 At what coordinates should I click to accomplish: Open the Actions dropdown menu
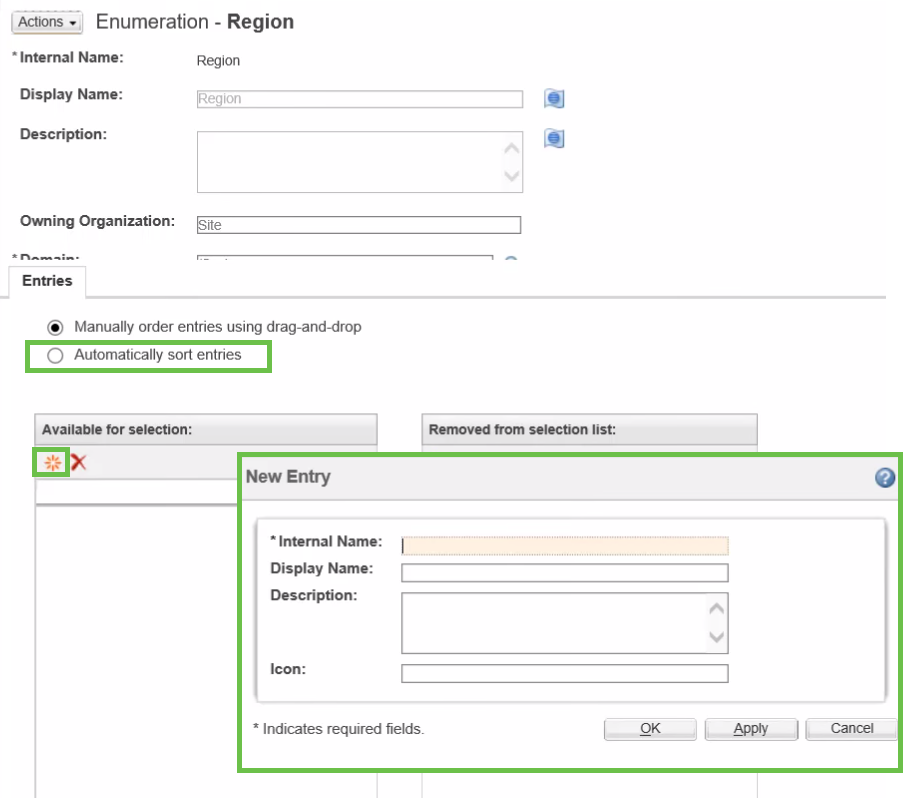click(x=47, y=22)
